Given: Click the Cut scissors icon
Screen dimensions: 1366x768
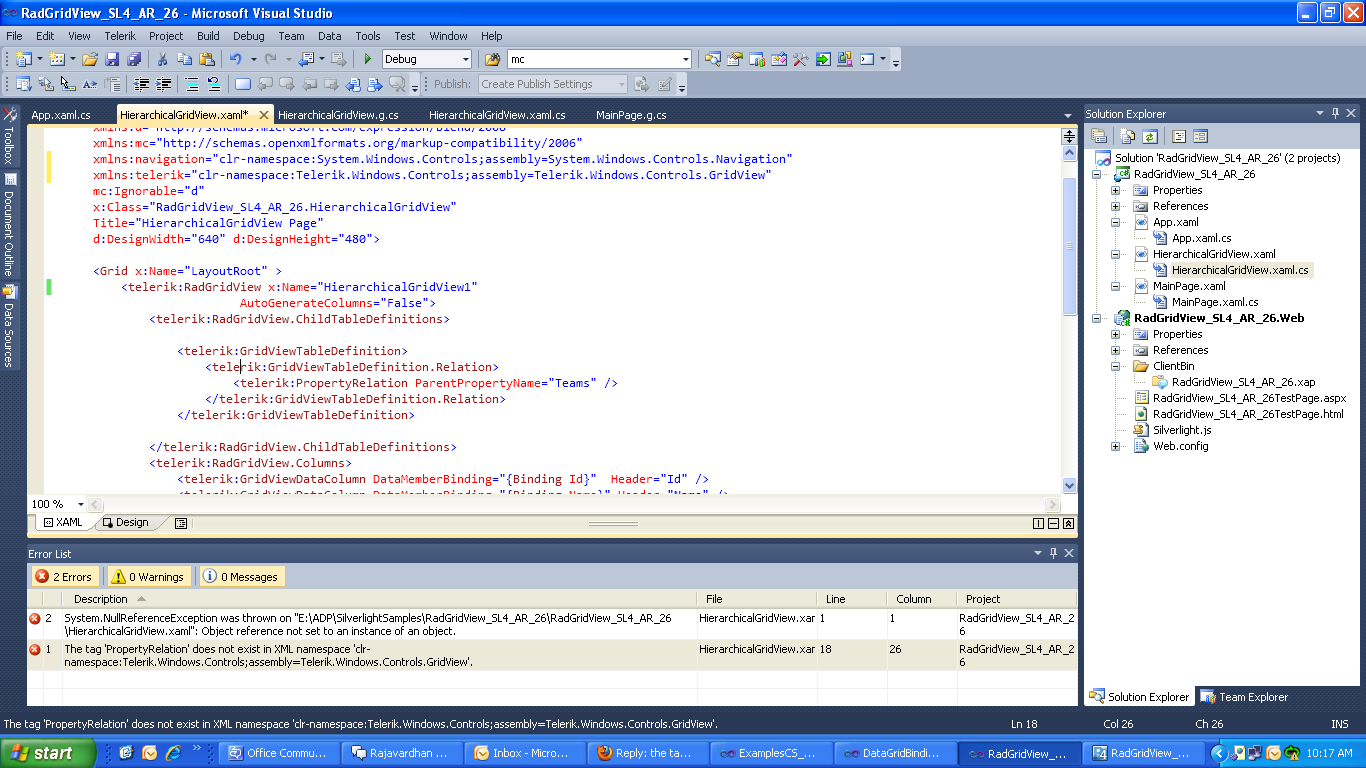Looking at the screenshot, I should [x=164, y=60].
